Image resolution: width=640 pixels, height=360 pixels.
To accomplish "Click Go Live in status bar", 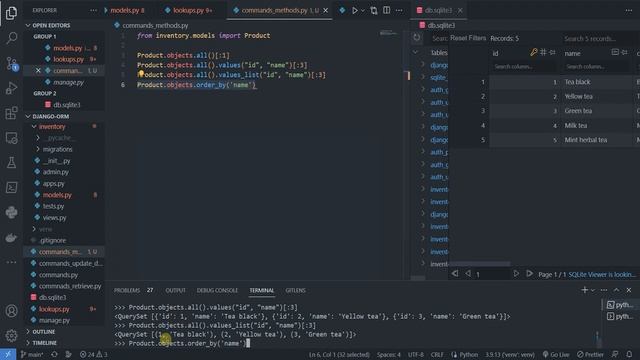I will pyautogui.click(x=556, y=354).
